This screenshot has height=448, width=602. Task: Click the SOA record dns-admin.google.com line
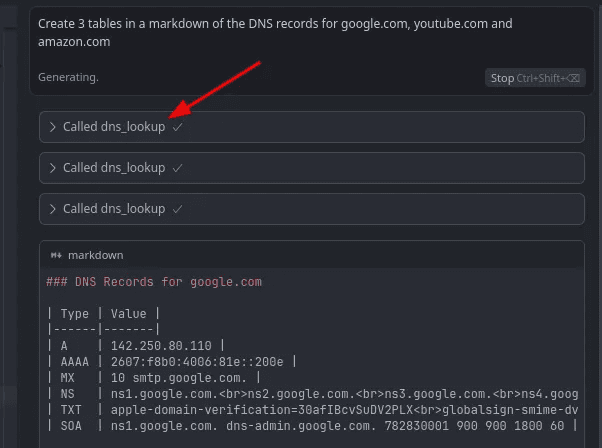coord(300,426)
